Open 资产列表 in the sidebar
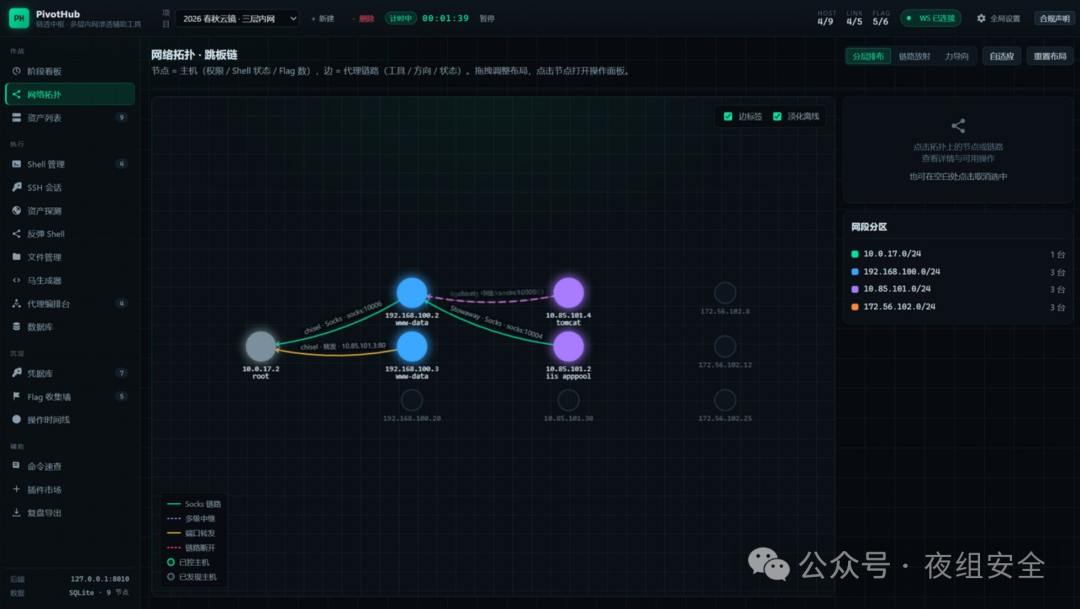 click(70, 118)
